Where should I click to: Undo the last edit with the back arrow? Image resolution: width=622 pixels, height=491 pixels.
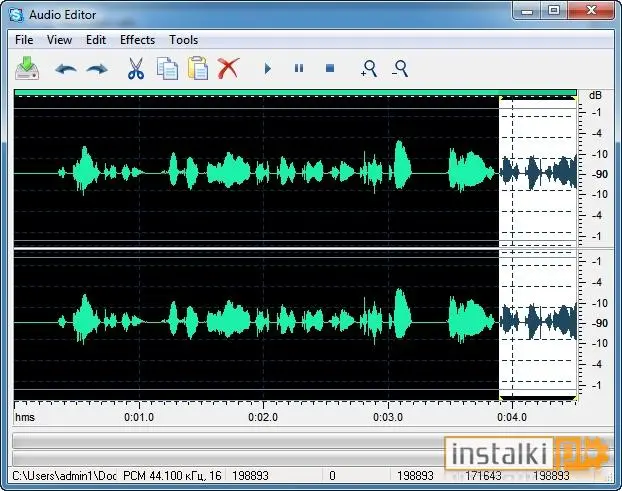coord(66,69)
